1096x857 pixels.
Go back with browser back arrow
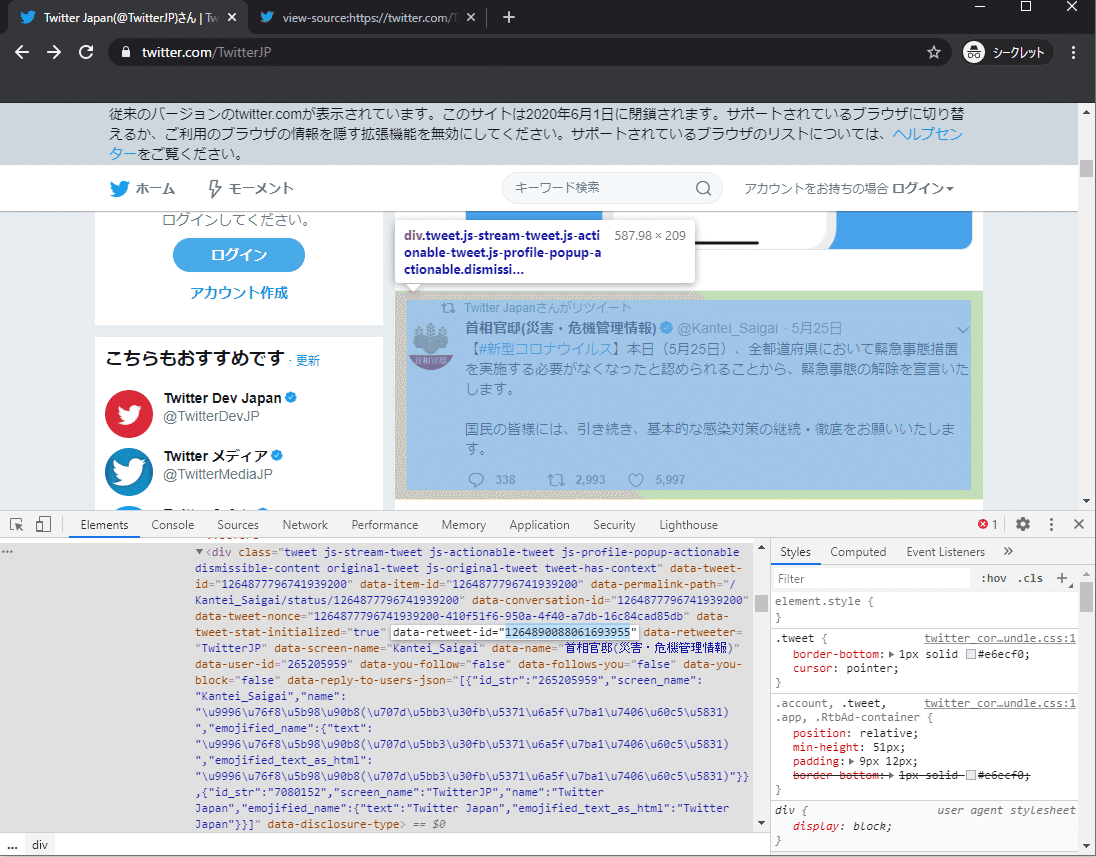(x=22, y=52)
